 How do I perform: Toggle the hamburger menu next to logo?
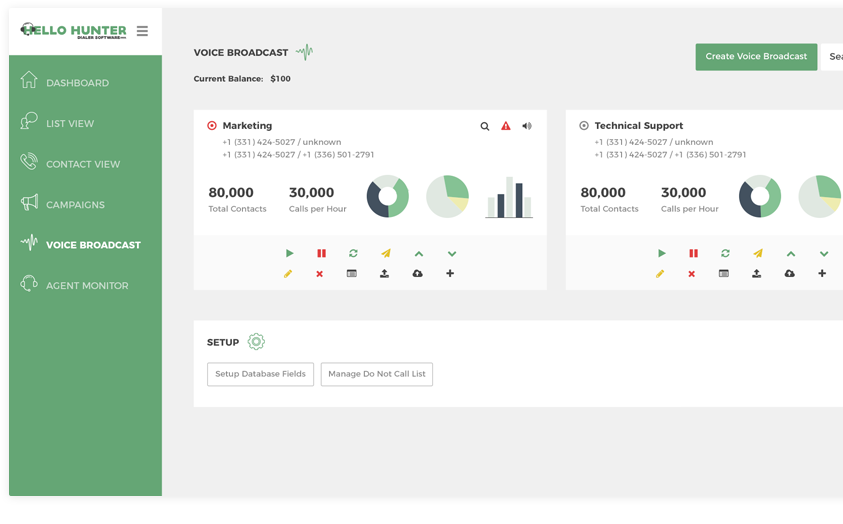142,31
